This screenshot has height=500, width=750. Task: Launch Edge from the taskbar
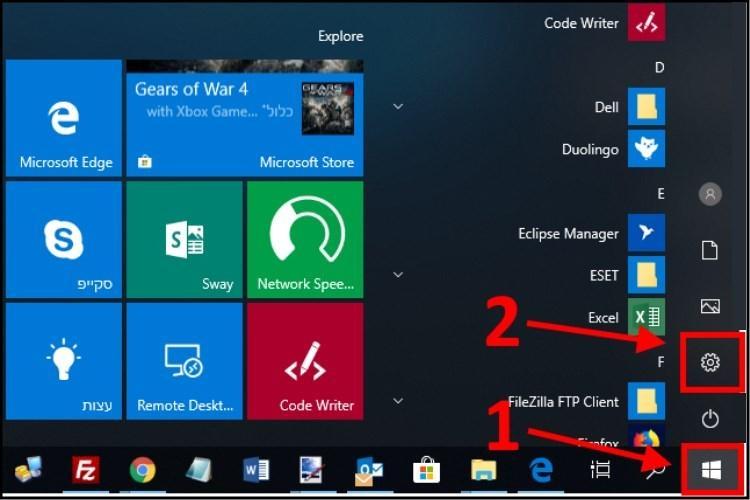point(541,469)
